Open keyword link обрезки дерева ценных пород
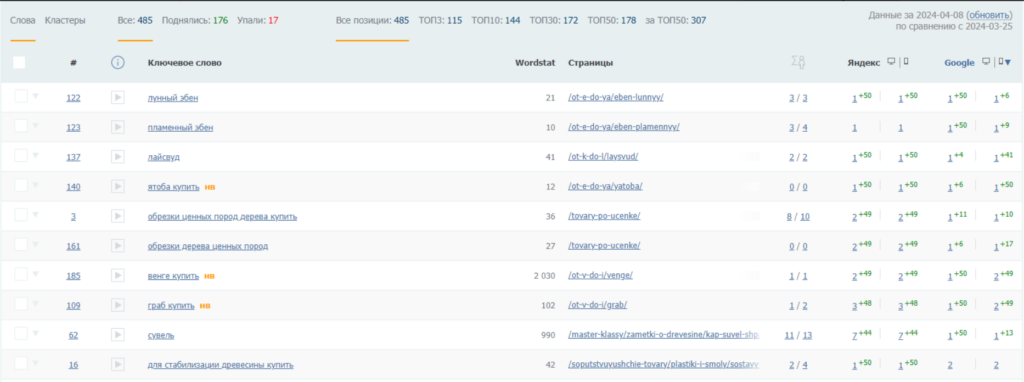Viewport: 1024px width, 382px height. tap(208, 246)
